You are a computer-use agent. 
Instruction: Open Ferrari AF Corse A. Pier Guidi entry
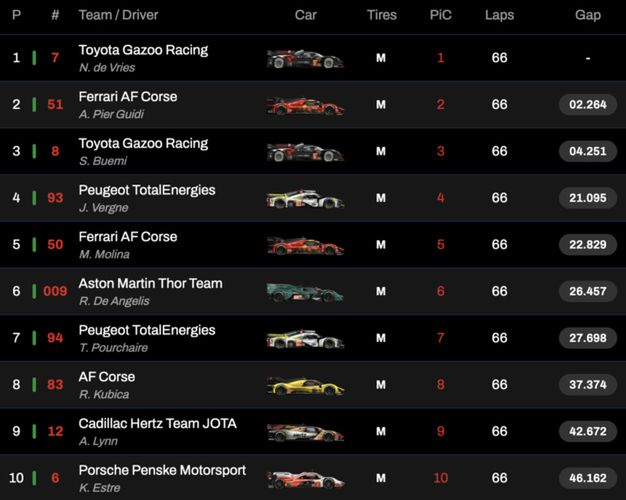tap(128, 105)
